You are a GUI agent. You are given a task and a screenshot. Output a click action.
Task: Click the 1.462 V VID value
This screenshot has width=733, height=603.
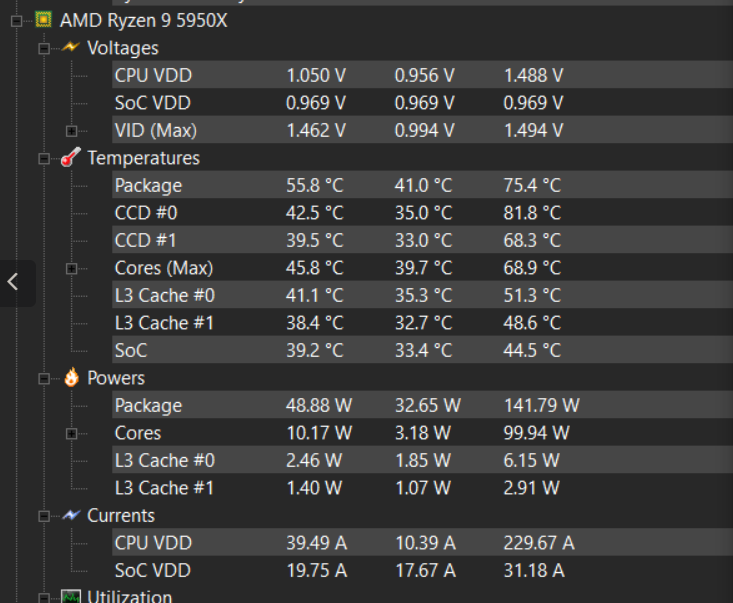click(316, 130)
